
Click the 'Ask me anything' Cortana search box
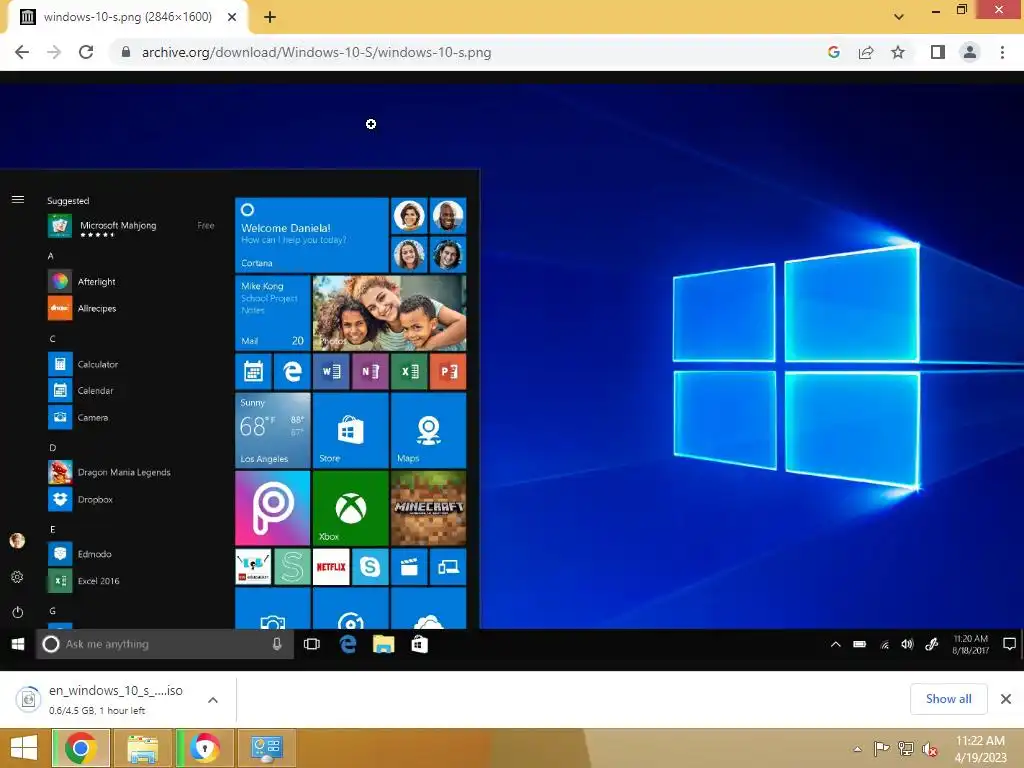(x=165, y=644)
